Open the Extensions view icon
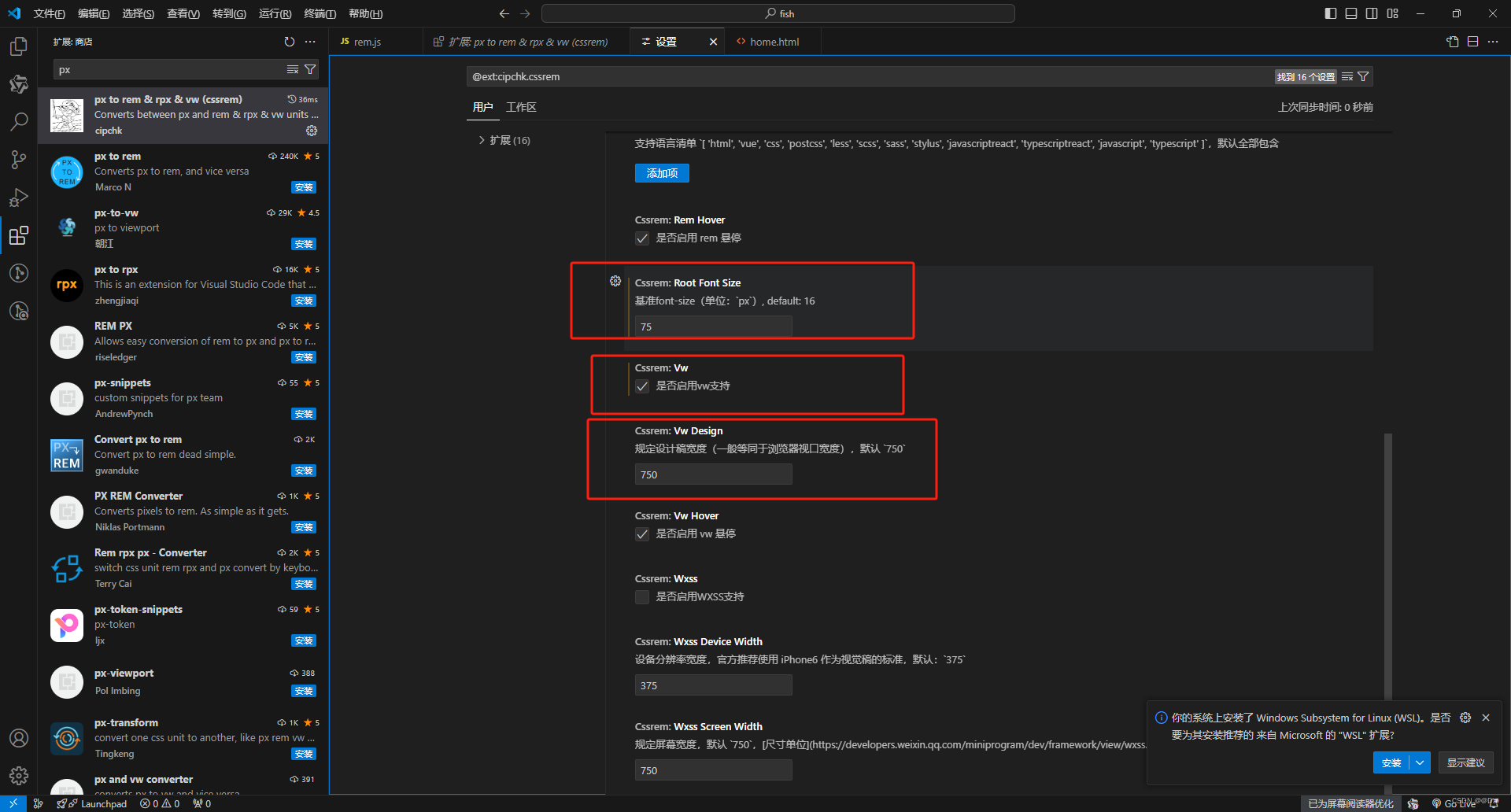1511x812 pixels. (x=19, y=235)
